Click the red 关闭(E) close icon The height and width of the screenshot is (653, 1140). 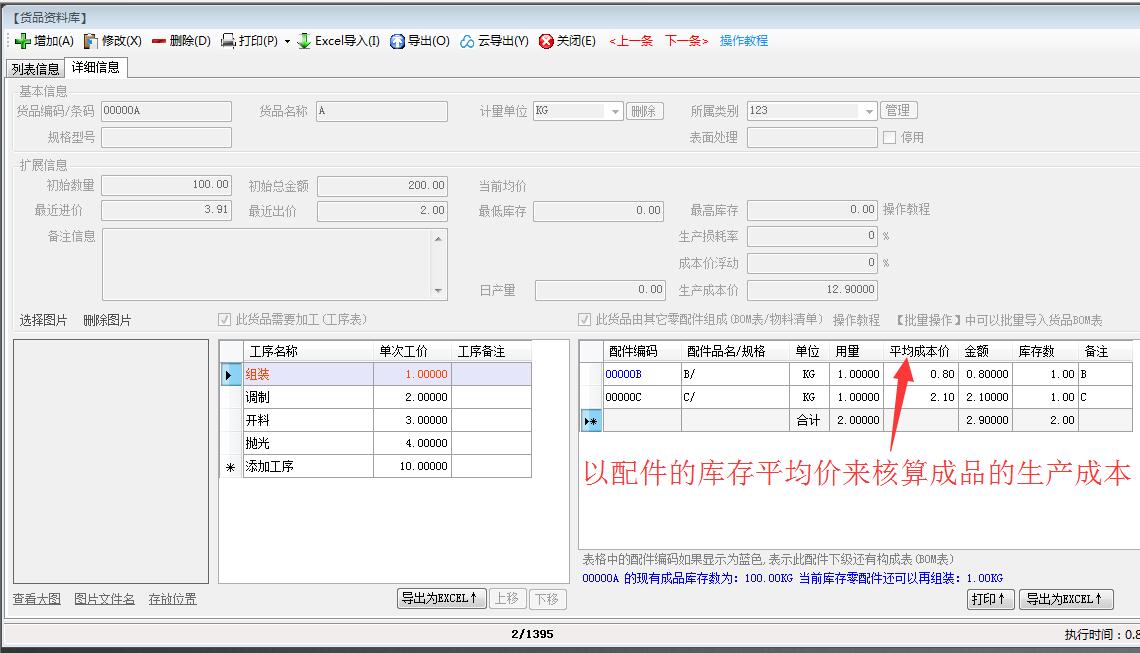point(546,41)
